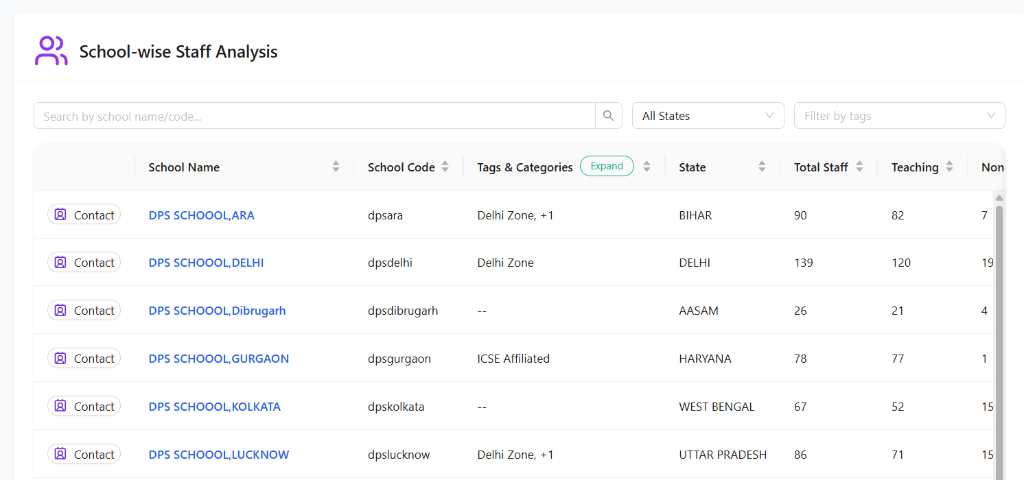1024x480 pixels.
Task: Sort by School Code column arrows
Action: click(x=445, y=167)
